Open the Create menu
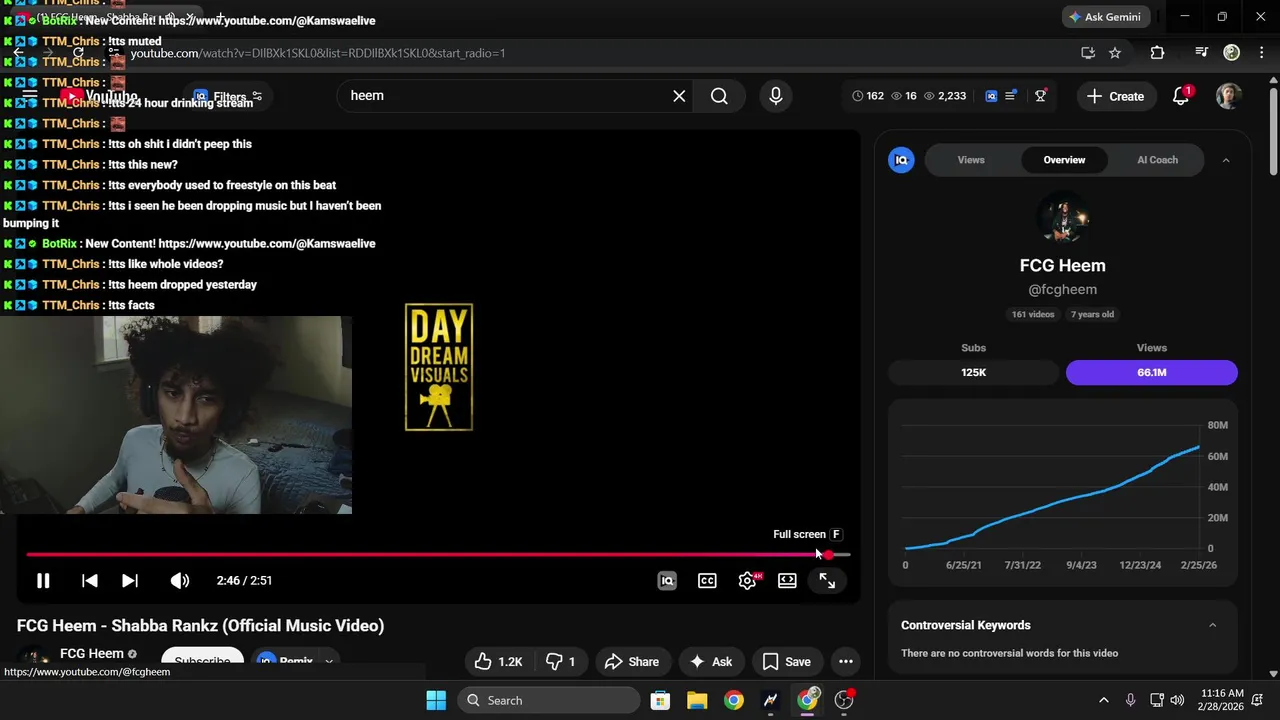This screenshot has width=1280, height=720. point(1115,96)
